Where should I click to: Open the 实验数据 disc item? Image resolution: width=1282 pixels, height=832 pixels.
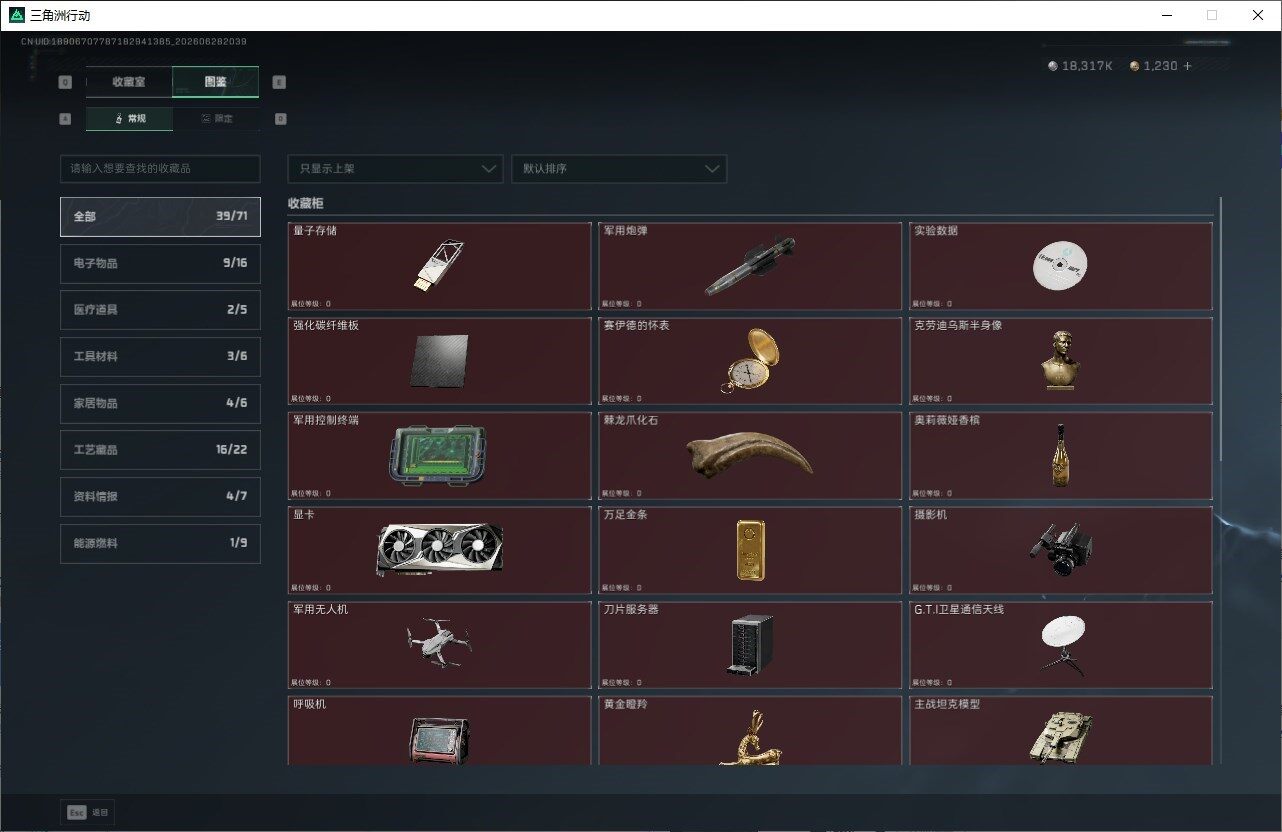point(1060,266)
